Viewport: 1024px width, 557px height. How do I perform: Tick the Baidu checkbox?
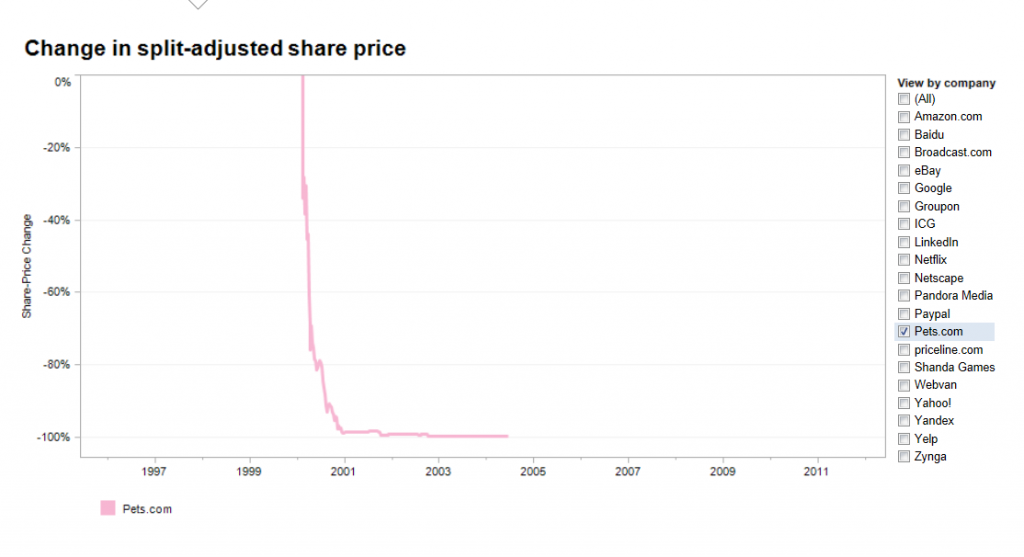click(904, 135)
